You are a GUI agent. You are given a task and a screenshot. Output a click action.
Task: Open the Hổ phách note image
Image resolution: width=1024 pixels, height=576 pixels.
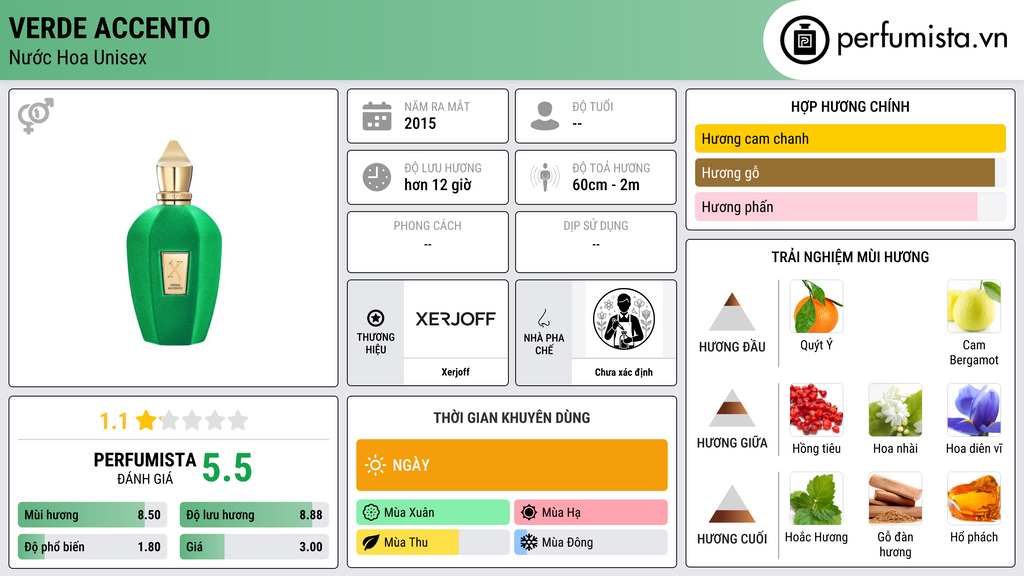coord(974,498)
